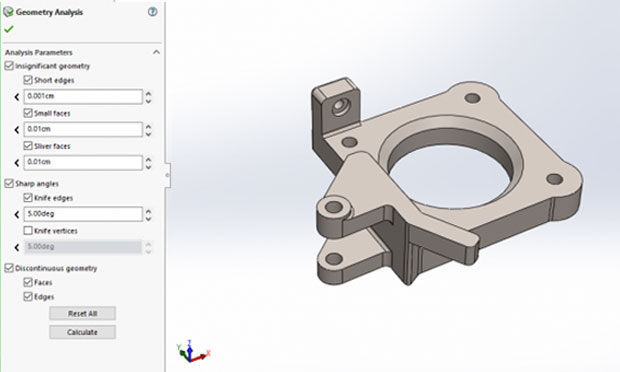Decrease Sliver faces value with down arrow
This screenshot has height=372, width=620.
[x=148, y=166]
